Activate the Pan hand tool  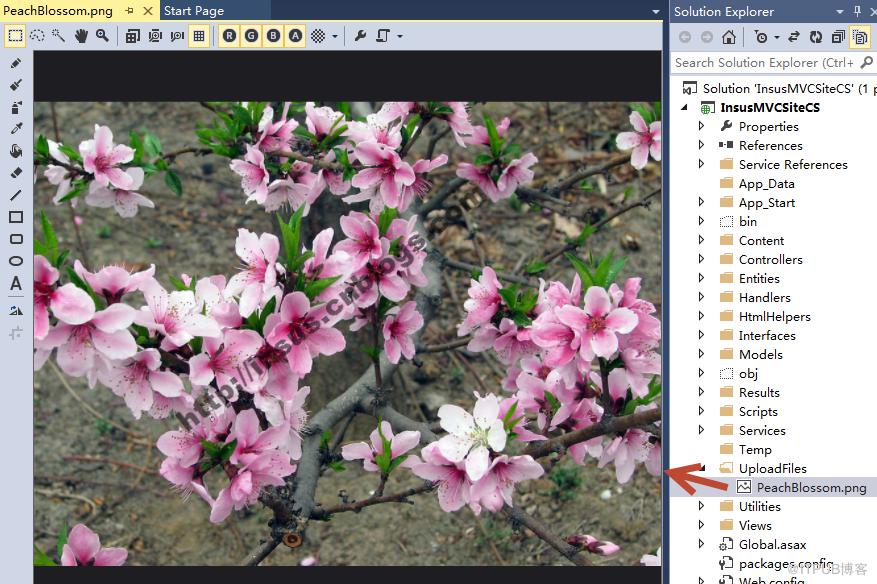coord(81,36)
